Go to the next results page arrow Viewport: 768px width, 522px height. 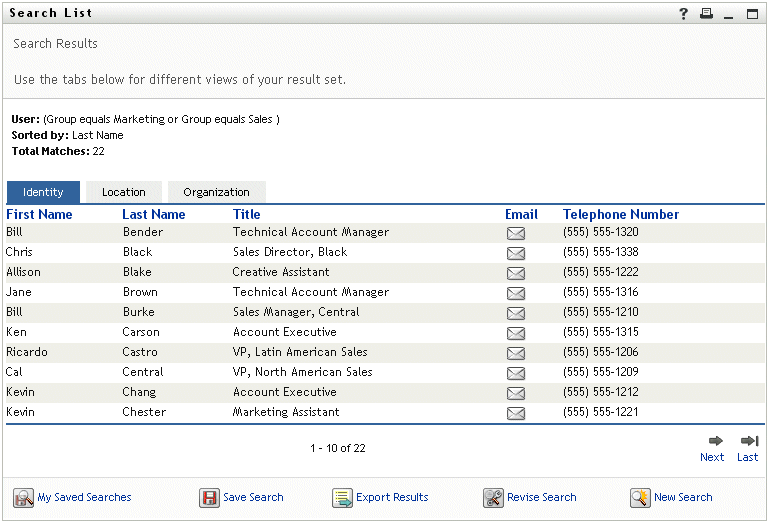tap(715, 441)
